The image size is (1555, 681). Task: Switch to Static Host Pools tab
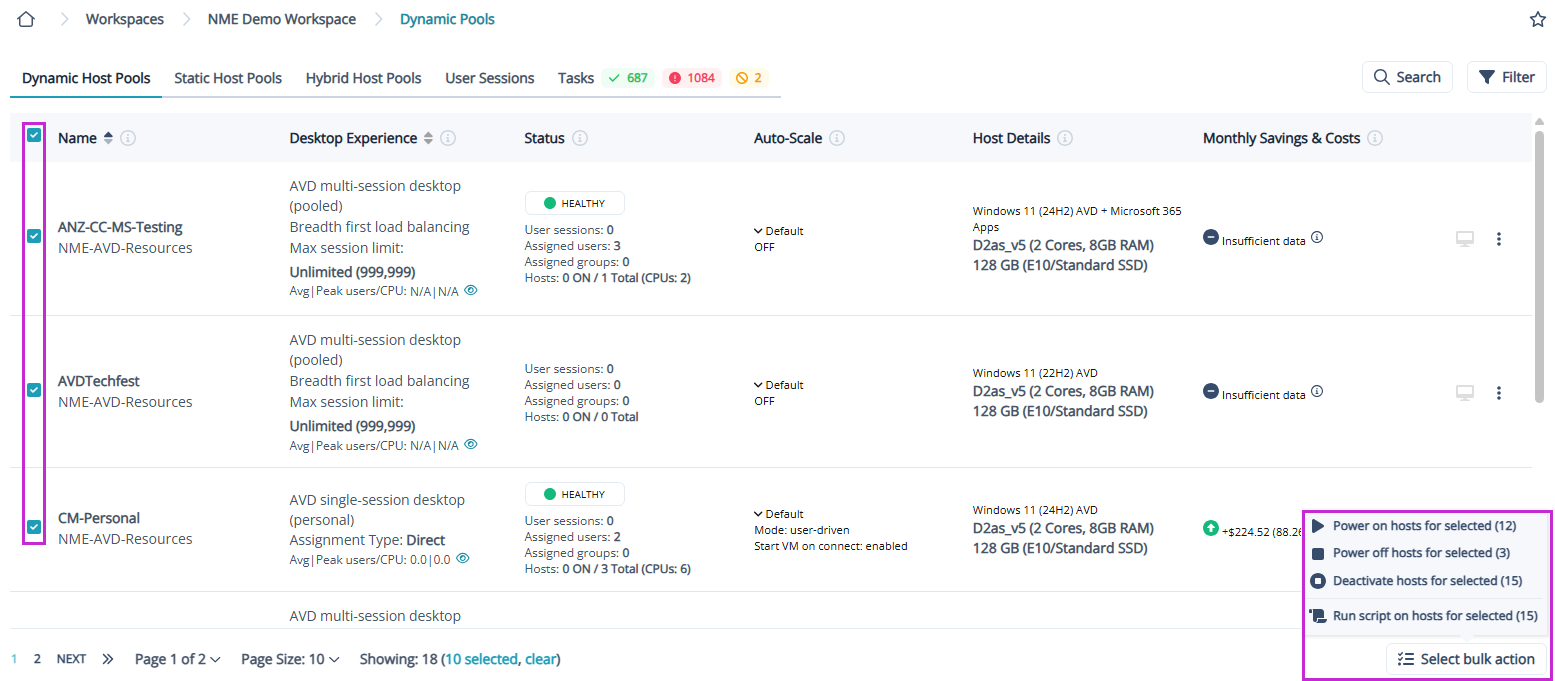pos(228,78)
